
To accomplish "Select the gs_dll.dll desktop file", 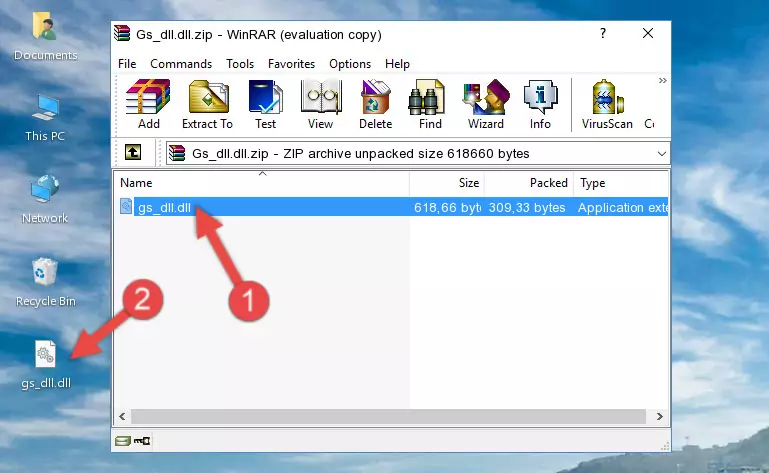I will coord(46,366).
